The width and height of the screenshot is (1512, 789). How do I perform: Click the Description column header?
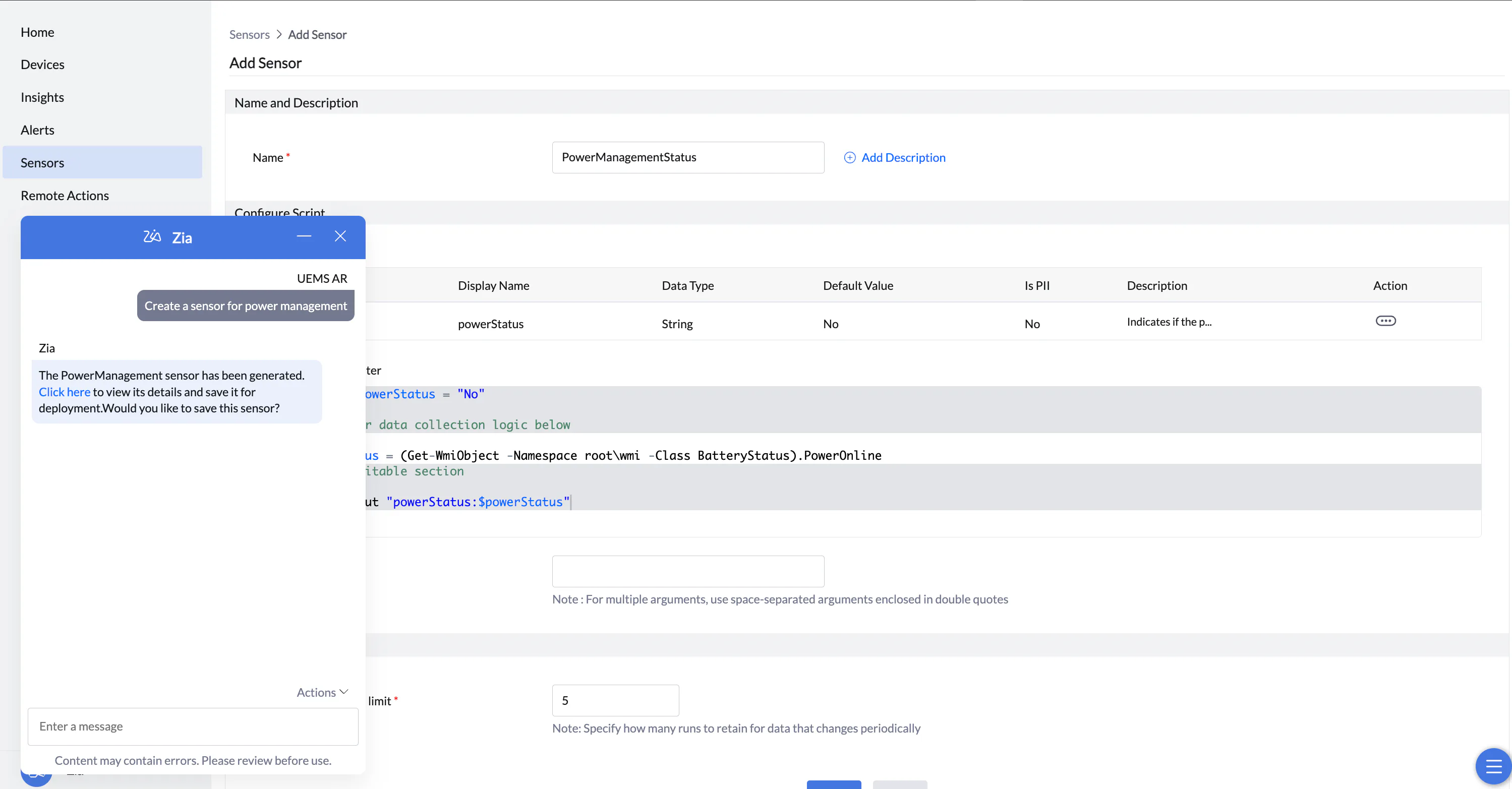pos(1156,286)
